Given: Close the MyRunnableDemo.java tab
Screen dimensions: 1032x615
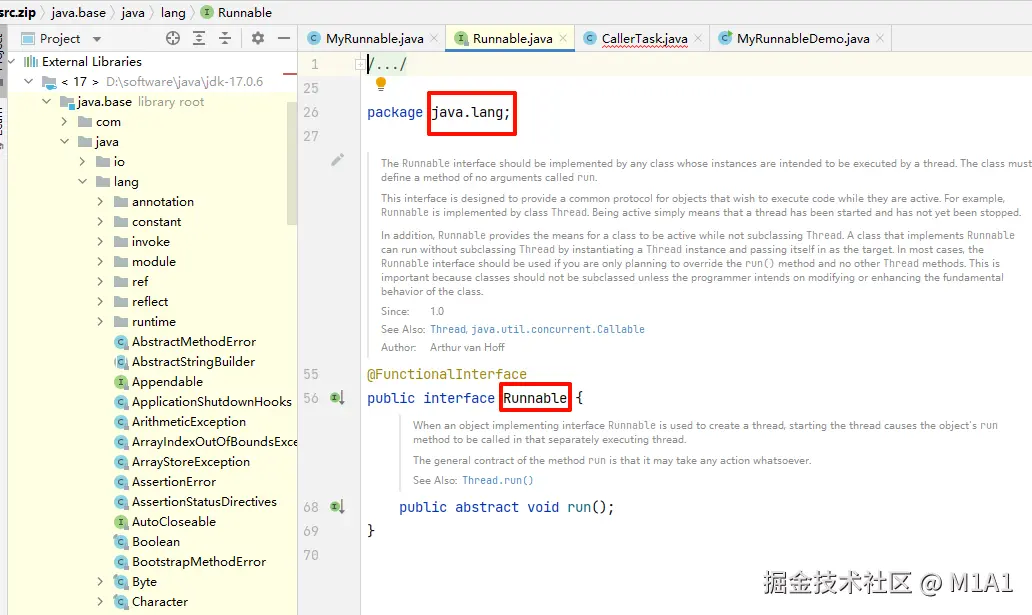Looking at the screenshot, I should [x=880, y=38].
